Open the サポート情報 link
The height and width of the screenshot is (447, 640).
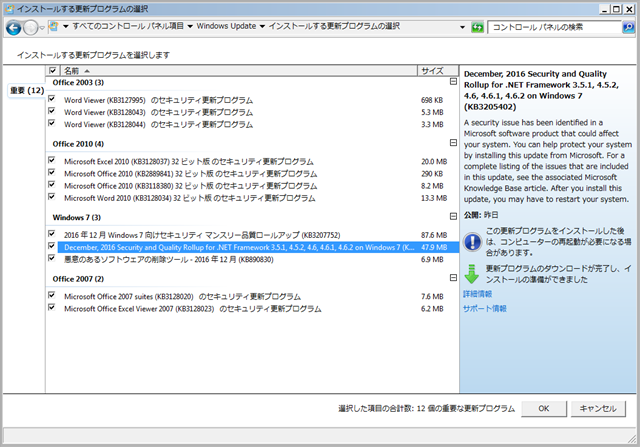(x=485, y=309)
